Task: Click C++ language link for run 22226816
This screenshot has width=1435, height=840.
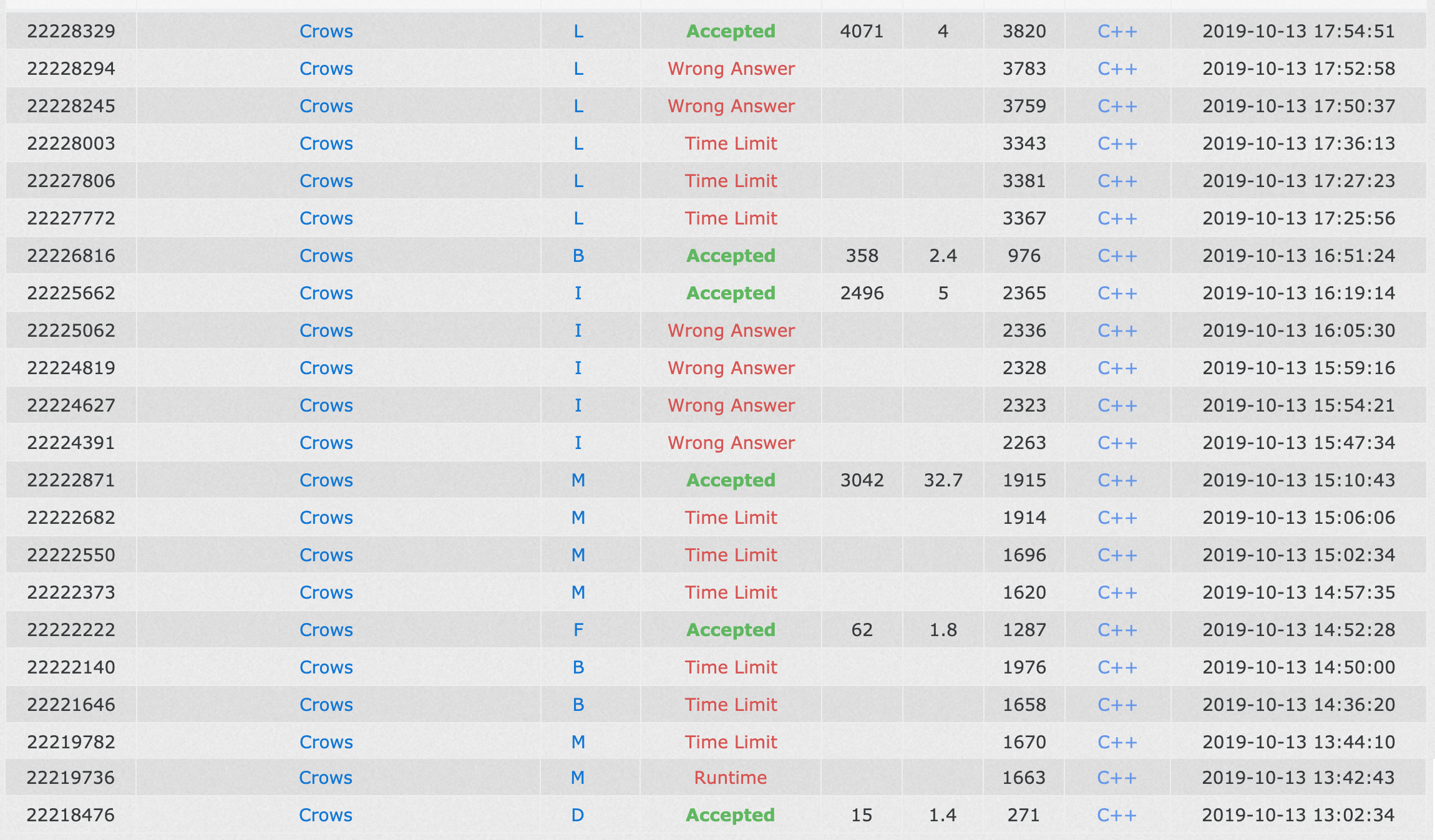Action: [x=1117, y=256]
